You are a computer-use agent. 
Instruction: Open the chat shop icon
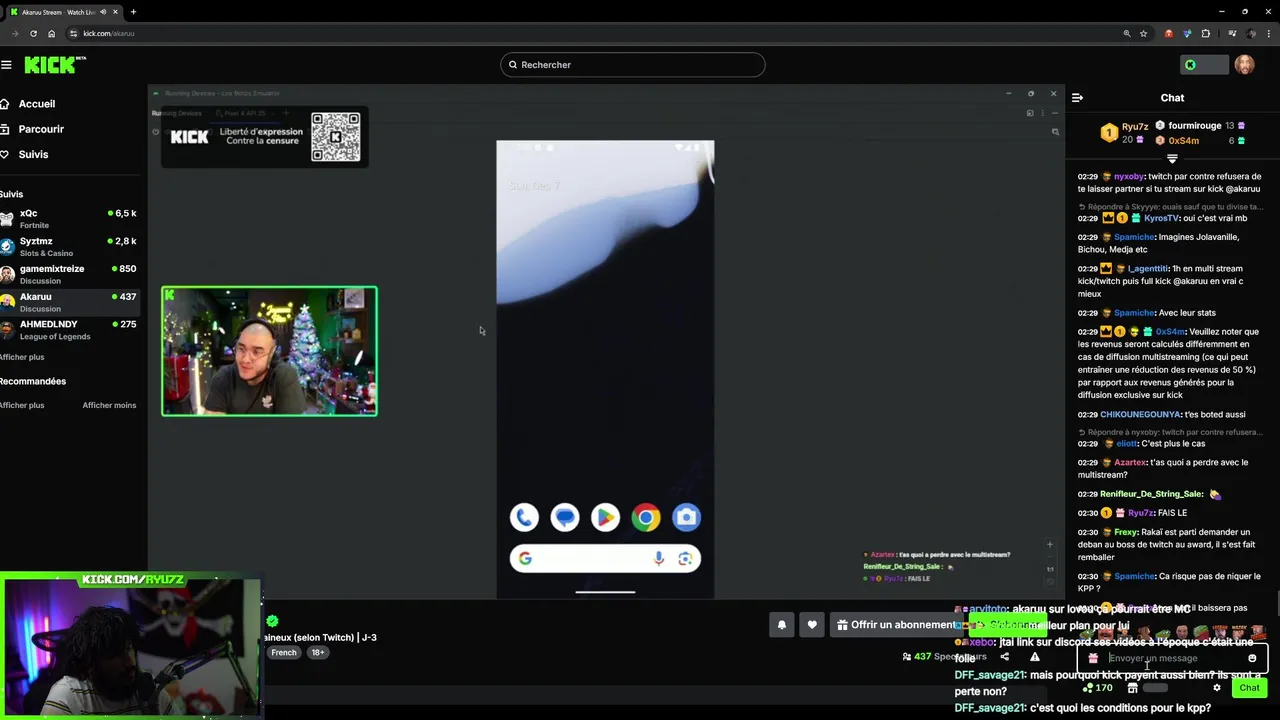coord(1132,688)
